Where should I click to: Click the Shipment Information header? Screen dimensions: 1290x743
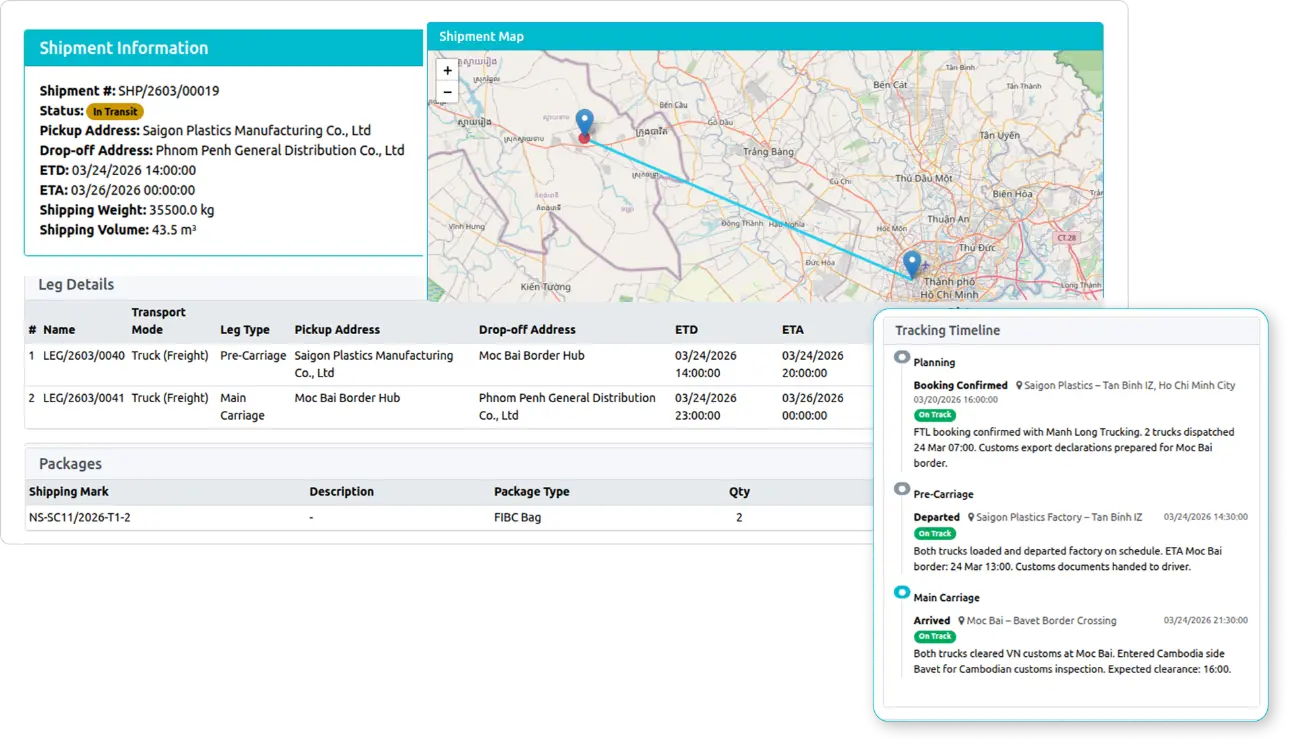223,48
